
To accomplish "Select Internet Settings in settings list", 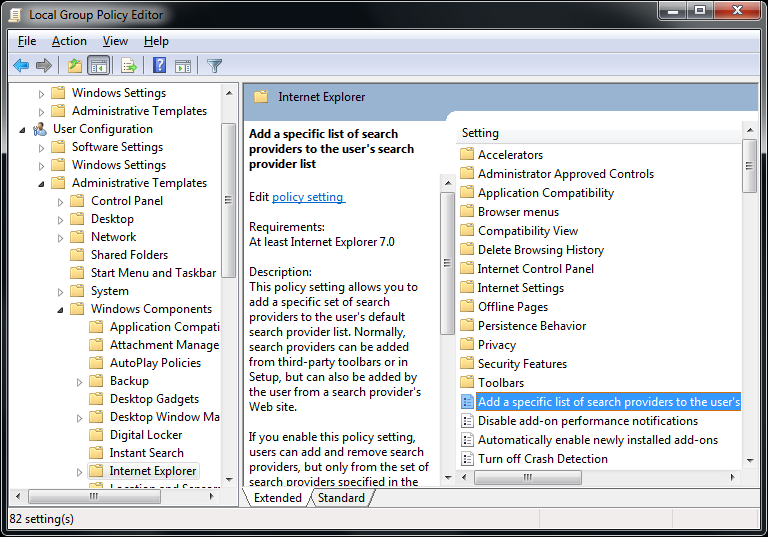I will click(521, 288).
